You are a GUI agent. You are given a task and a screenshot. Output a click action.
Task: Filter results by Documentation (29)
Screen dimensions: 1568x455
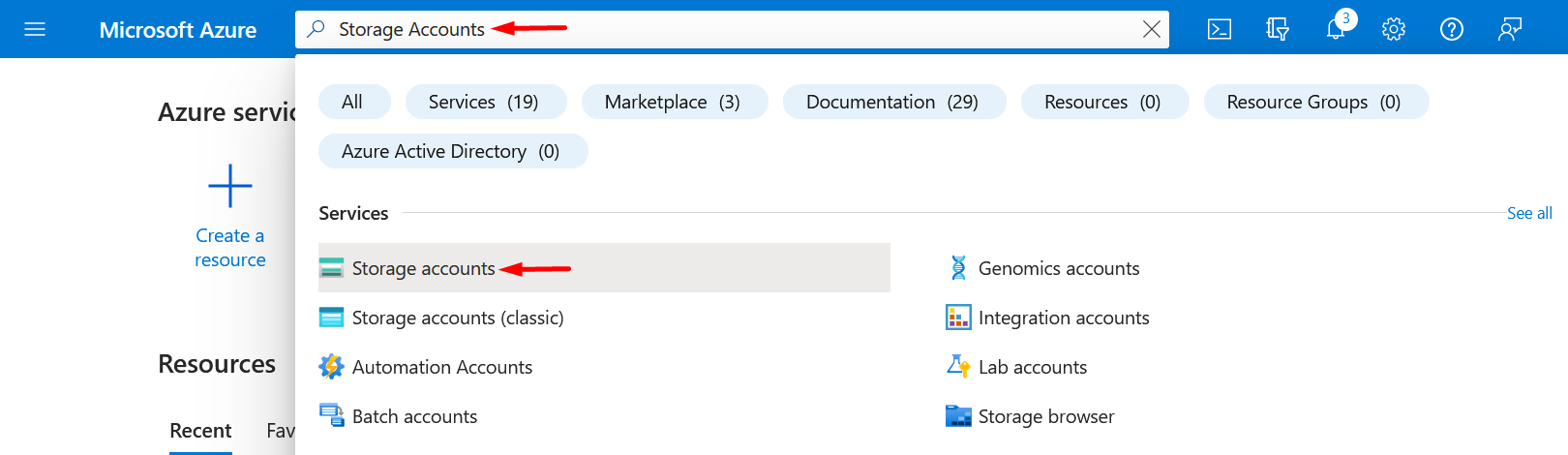pyautogui.click(x=893, y=102)
